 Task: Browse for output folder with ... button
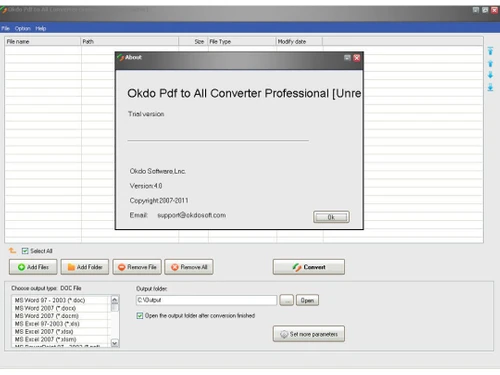tap(286, 300)
